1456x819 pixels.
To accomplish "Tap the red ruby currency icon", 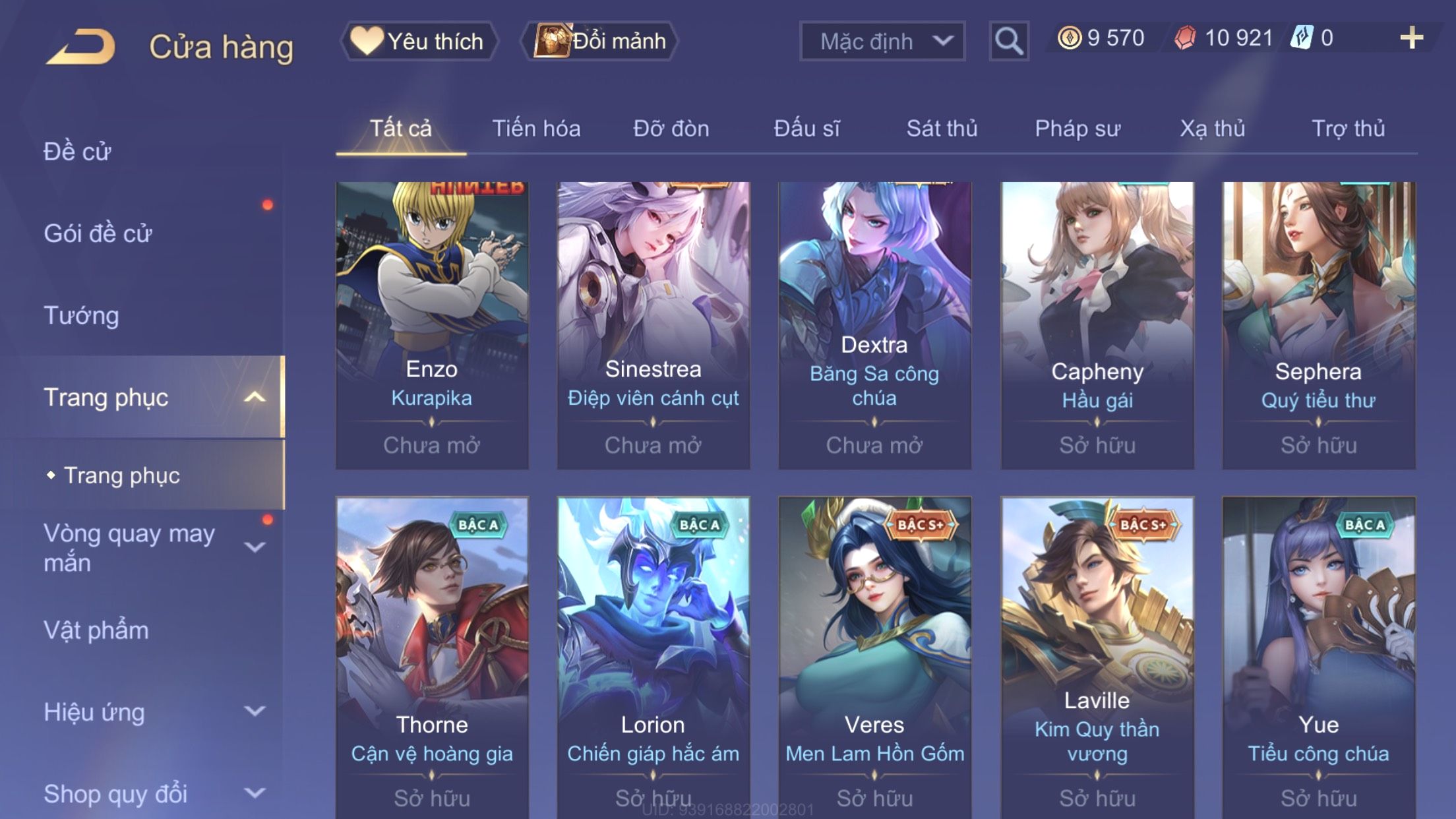I will click(x=1185, y=38).
